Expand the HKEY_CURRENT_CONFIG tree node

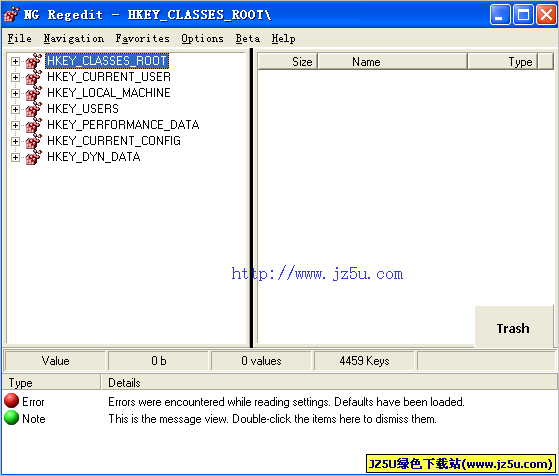coord(15,142)
